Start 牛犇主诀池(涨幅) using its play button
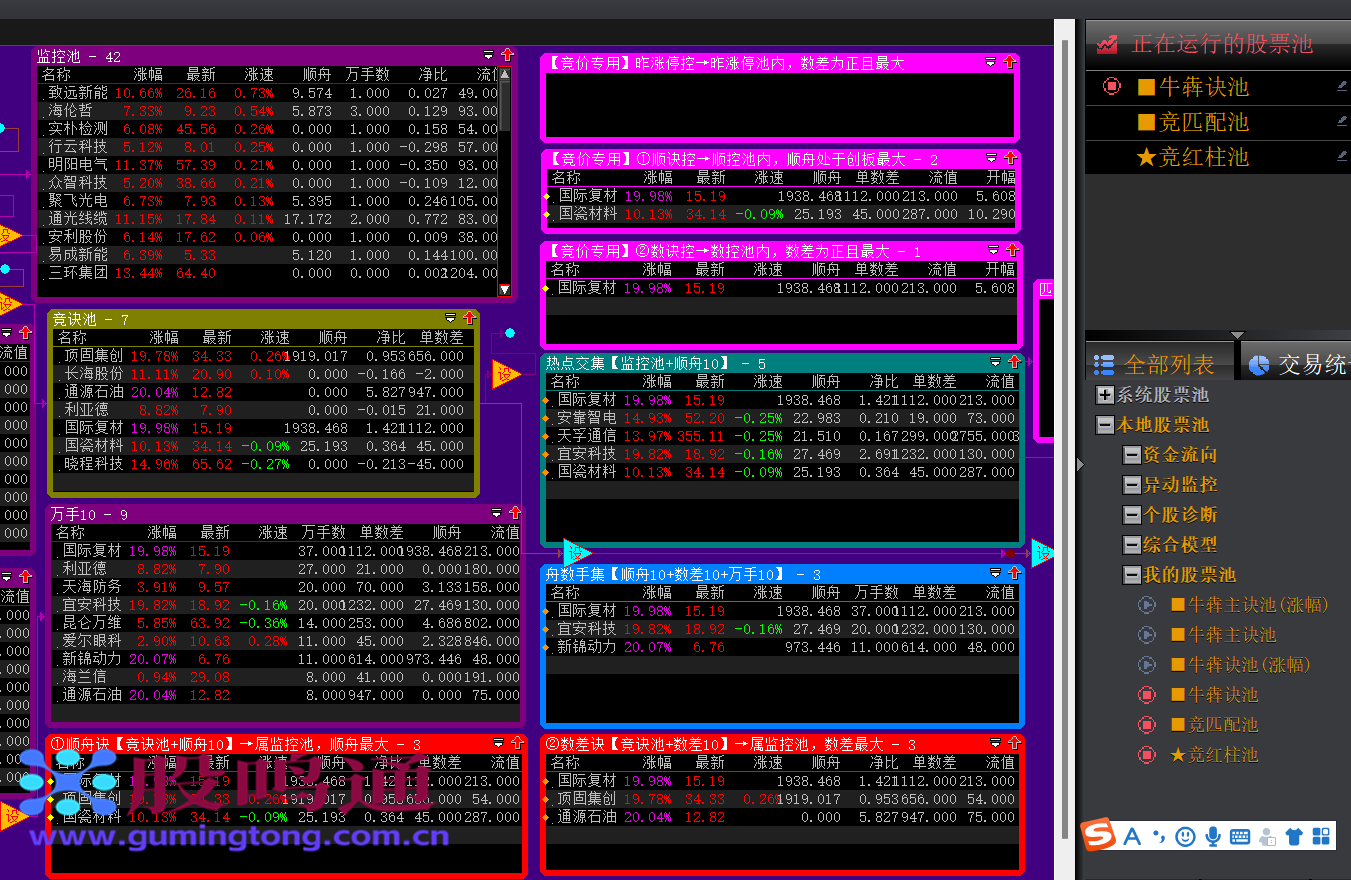The height and width of the screenshot is (880, 1351). coord(1147,605)
